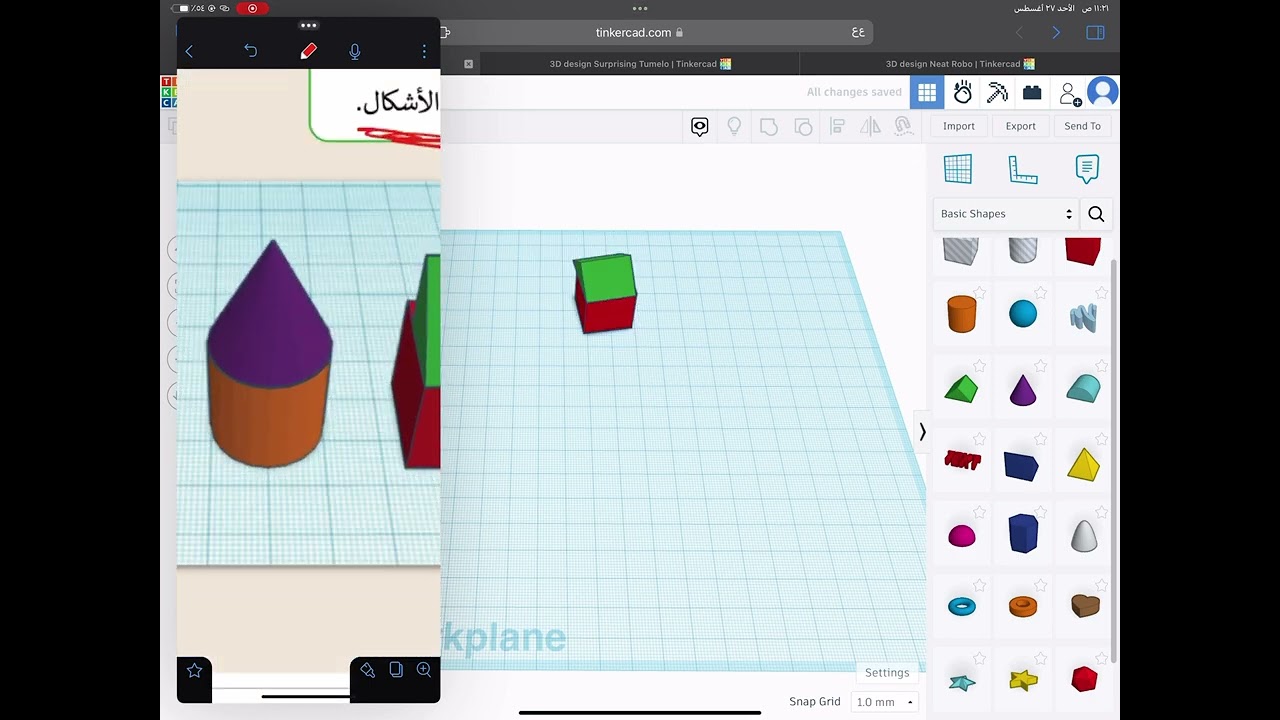Undo in notes window
The width and height of the screenshot is (1280, 720).
(x=251, y=51)
